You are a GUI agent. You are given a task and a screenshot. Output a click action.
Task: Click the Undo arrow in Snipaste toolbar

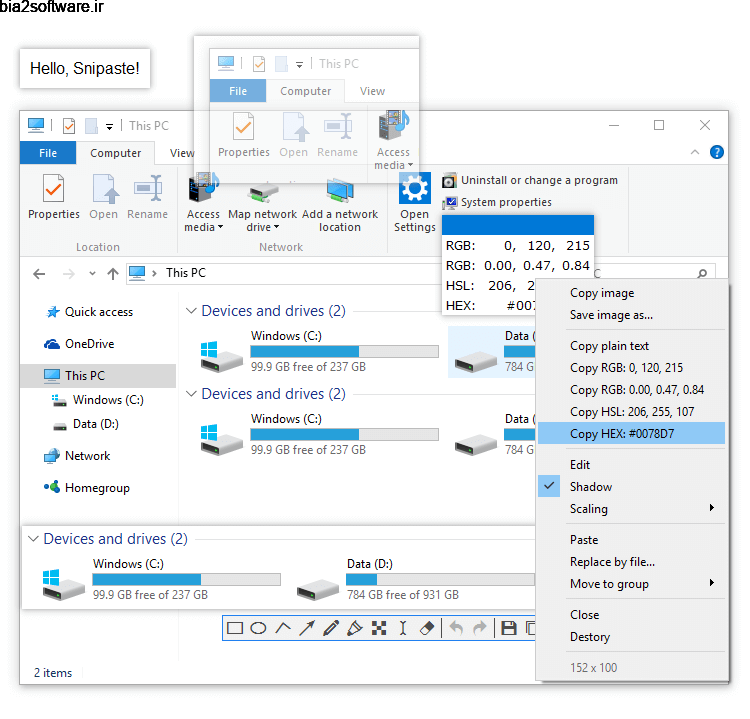pos(457,628)
